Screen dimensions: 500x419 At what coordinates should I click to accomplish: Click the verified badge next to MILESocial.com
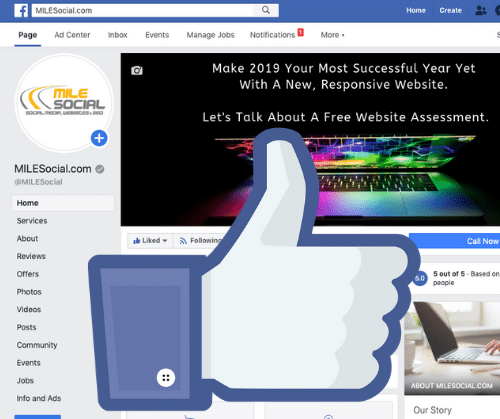point(100,169)
